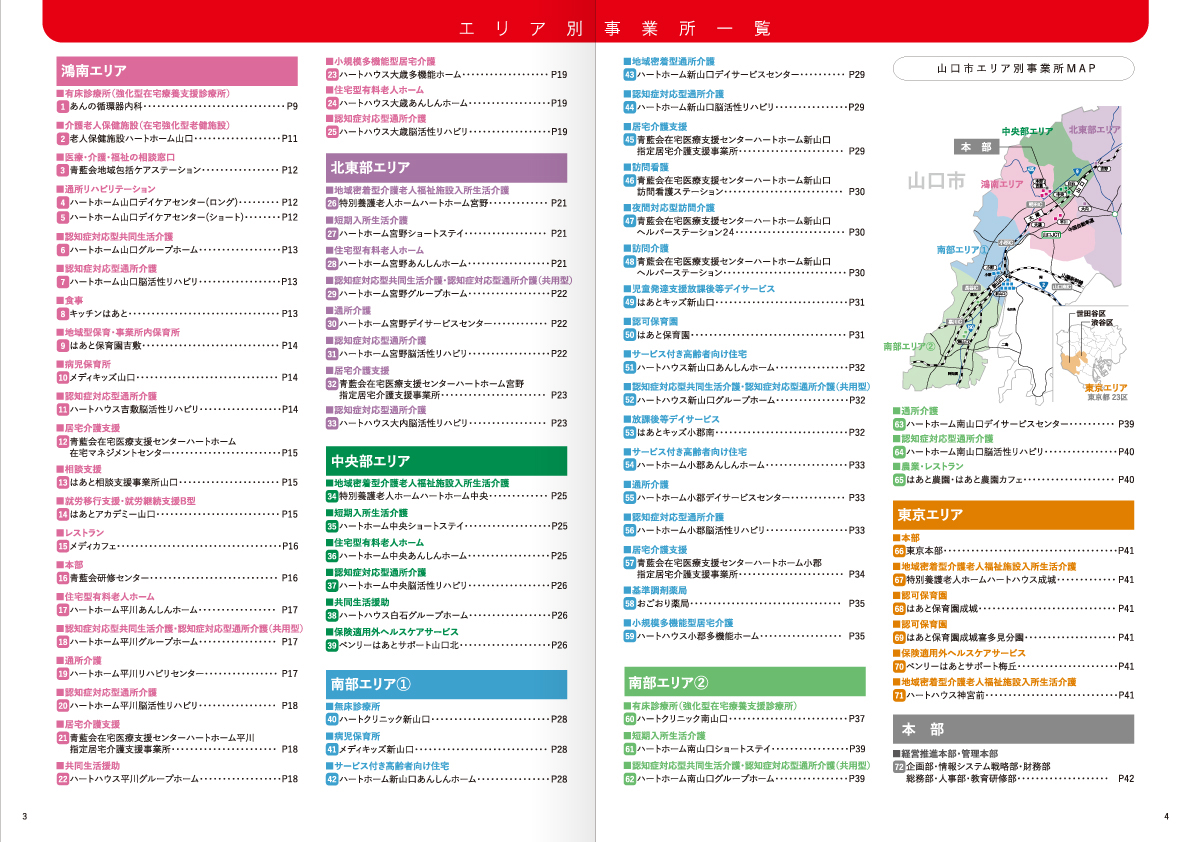Select badge 34 beside 特別養護老人ホームハートホーム中央
The image size is (1191, 842).
point(332,496)
